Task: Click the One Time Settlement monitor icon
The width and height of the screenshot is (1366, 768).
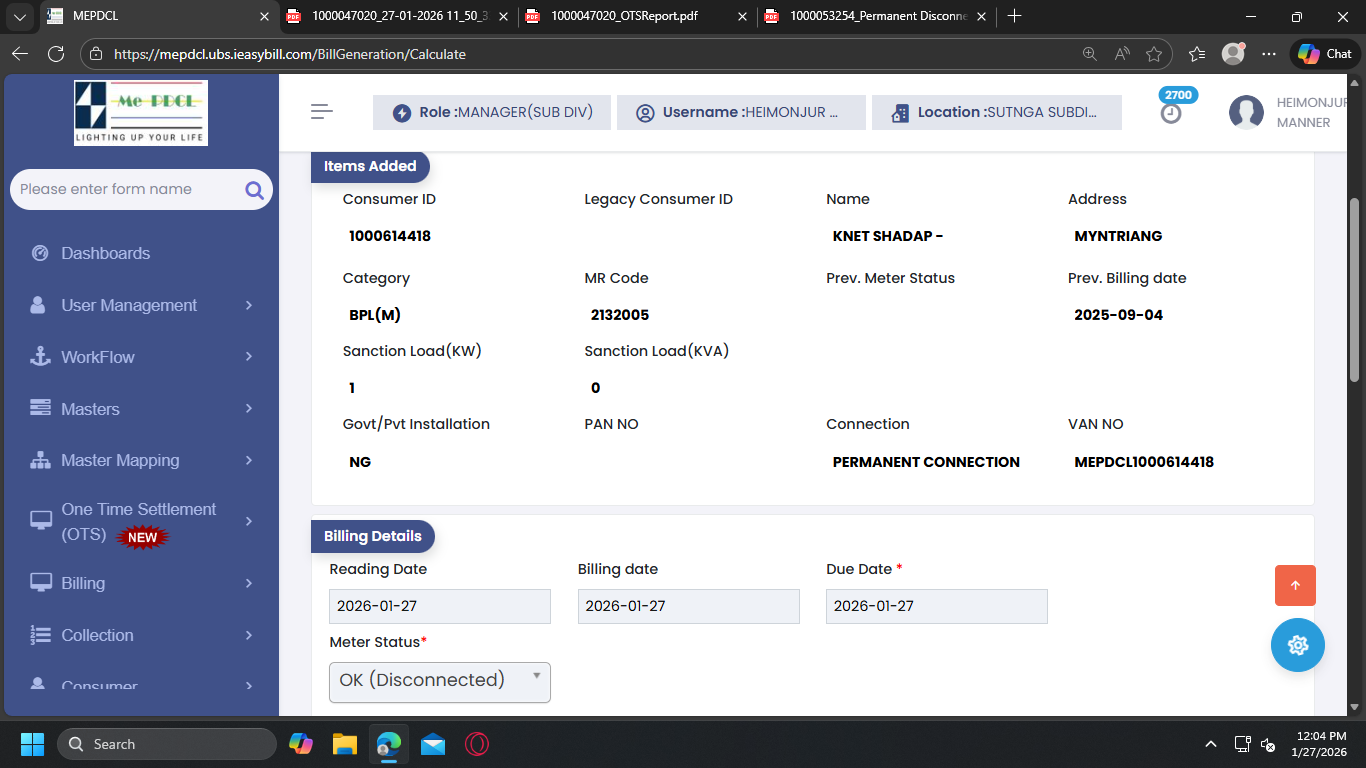Action: click(x=41, y=521)
